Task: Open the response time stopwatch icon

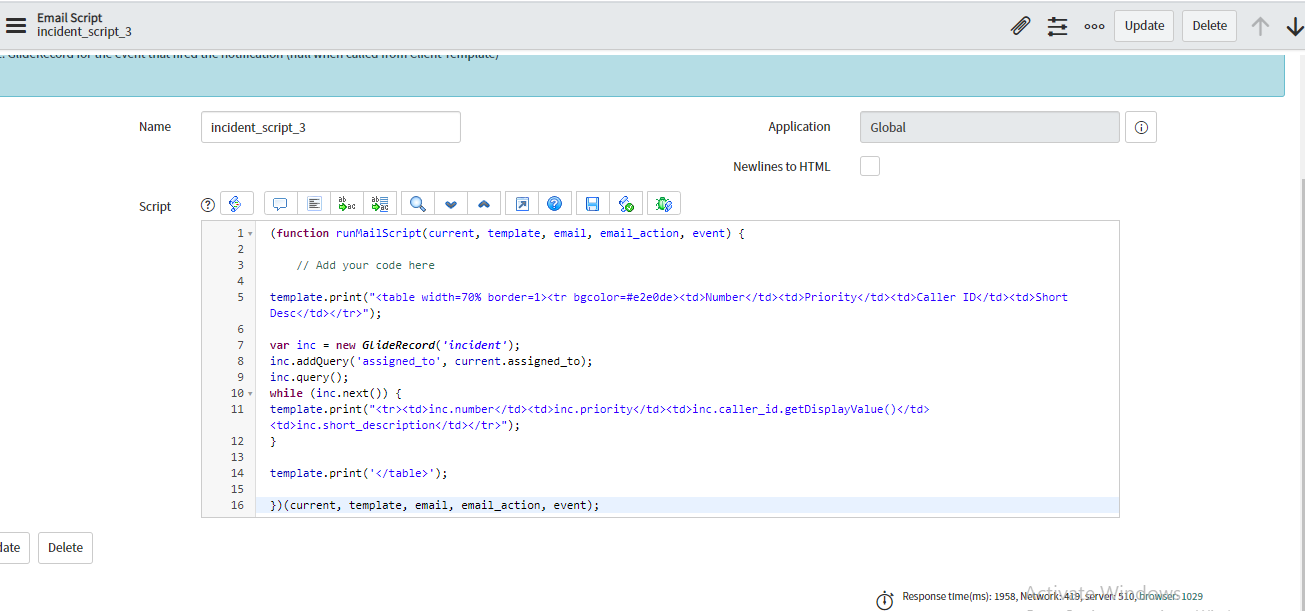Action: pyautogui.click(x=885, y=600)
